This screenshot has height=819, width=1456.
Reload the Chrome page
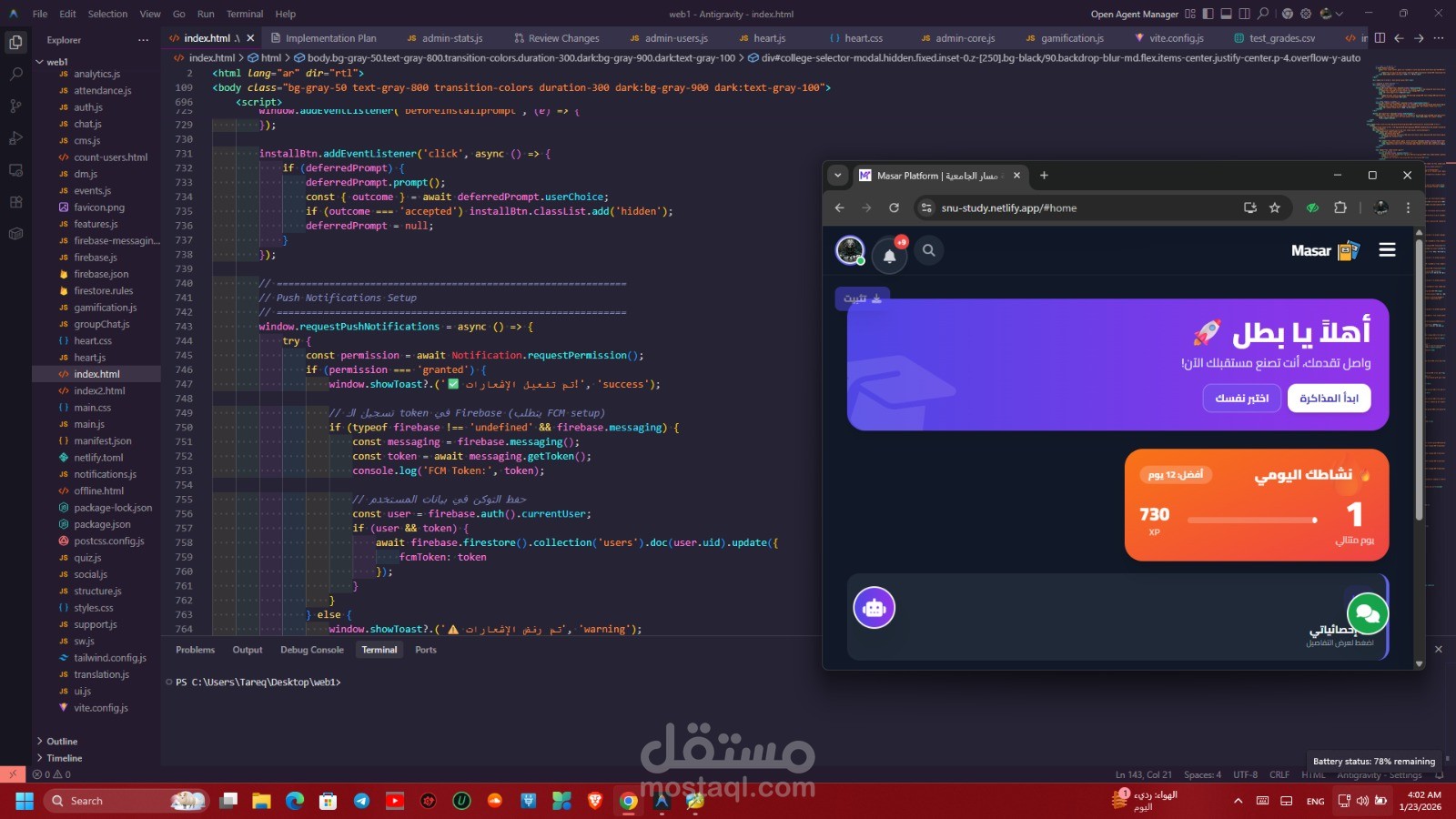(894, 207)
